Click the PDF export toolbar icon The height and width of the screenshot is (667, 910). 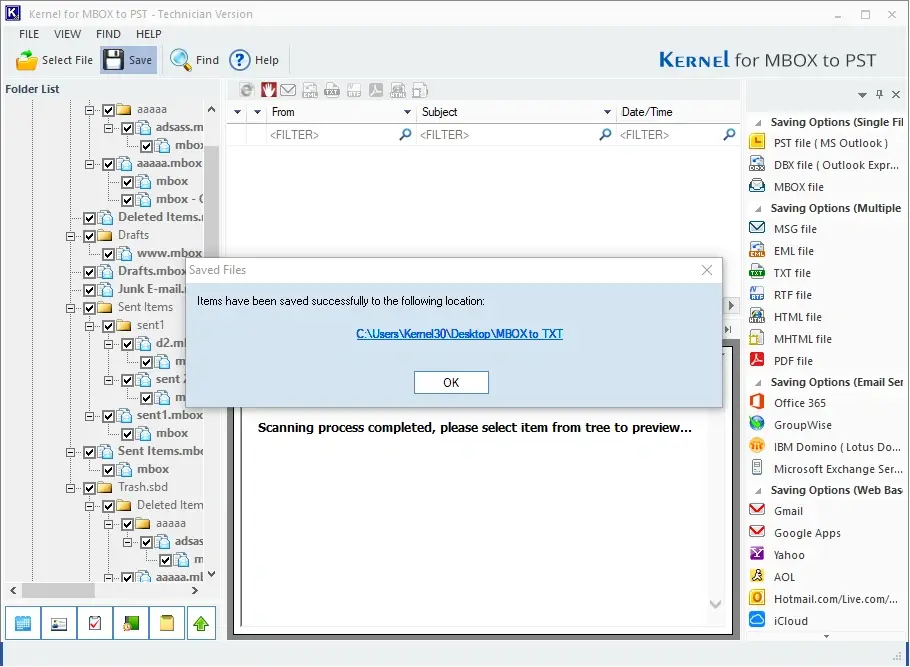pyautogui.click(x=376, y=90)
